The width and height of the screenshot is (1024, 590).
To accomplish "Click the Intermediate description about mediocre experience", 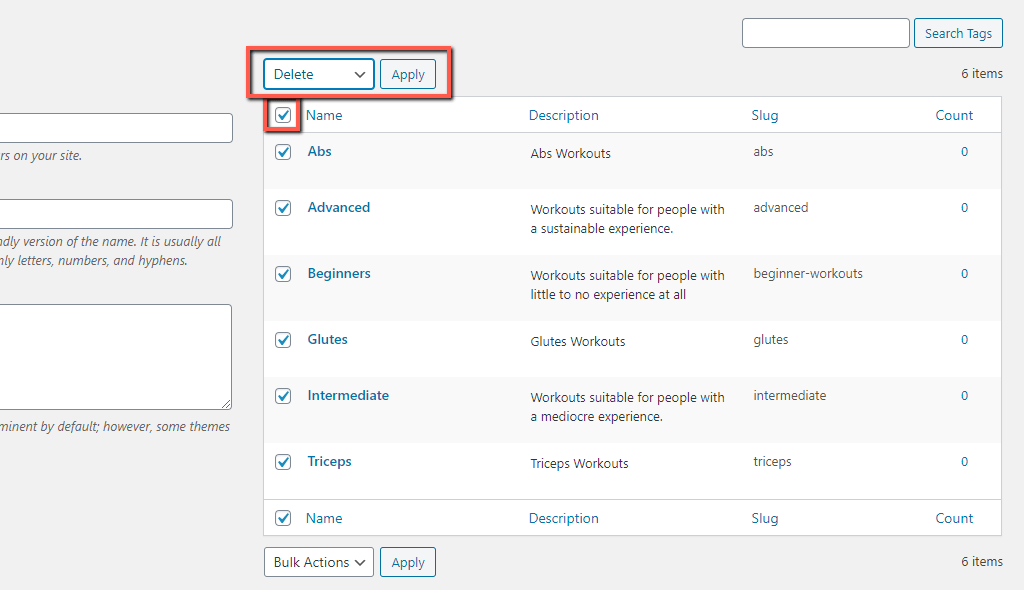I will (628, 407).
